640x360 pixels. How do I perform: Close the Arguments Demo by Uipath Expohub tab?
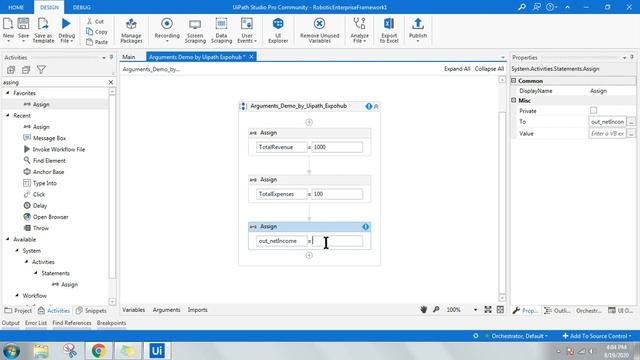251,57
